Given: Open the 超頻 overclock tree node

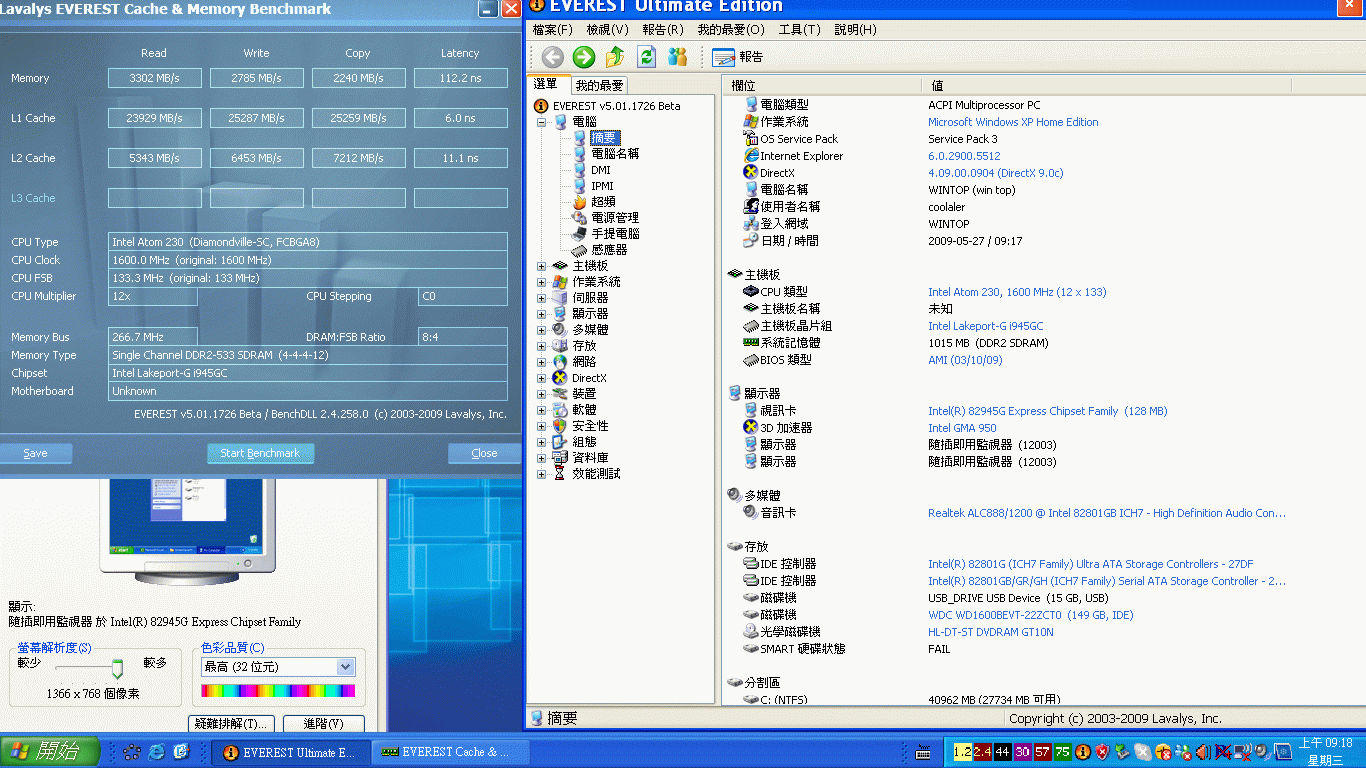Looking at the screenshot, I should coord(603,202).
